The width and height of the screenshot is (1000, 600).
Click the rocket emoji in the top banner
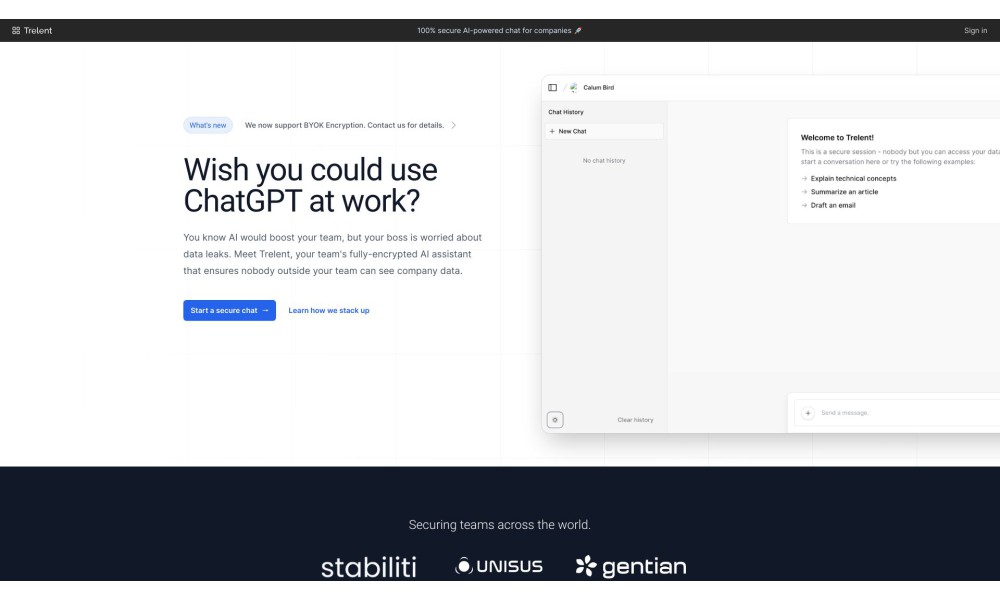tap(578, 31)
